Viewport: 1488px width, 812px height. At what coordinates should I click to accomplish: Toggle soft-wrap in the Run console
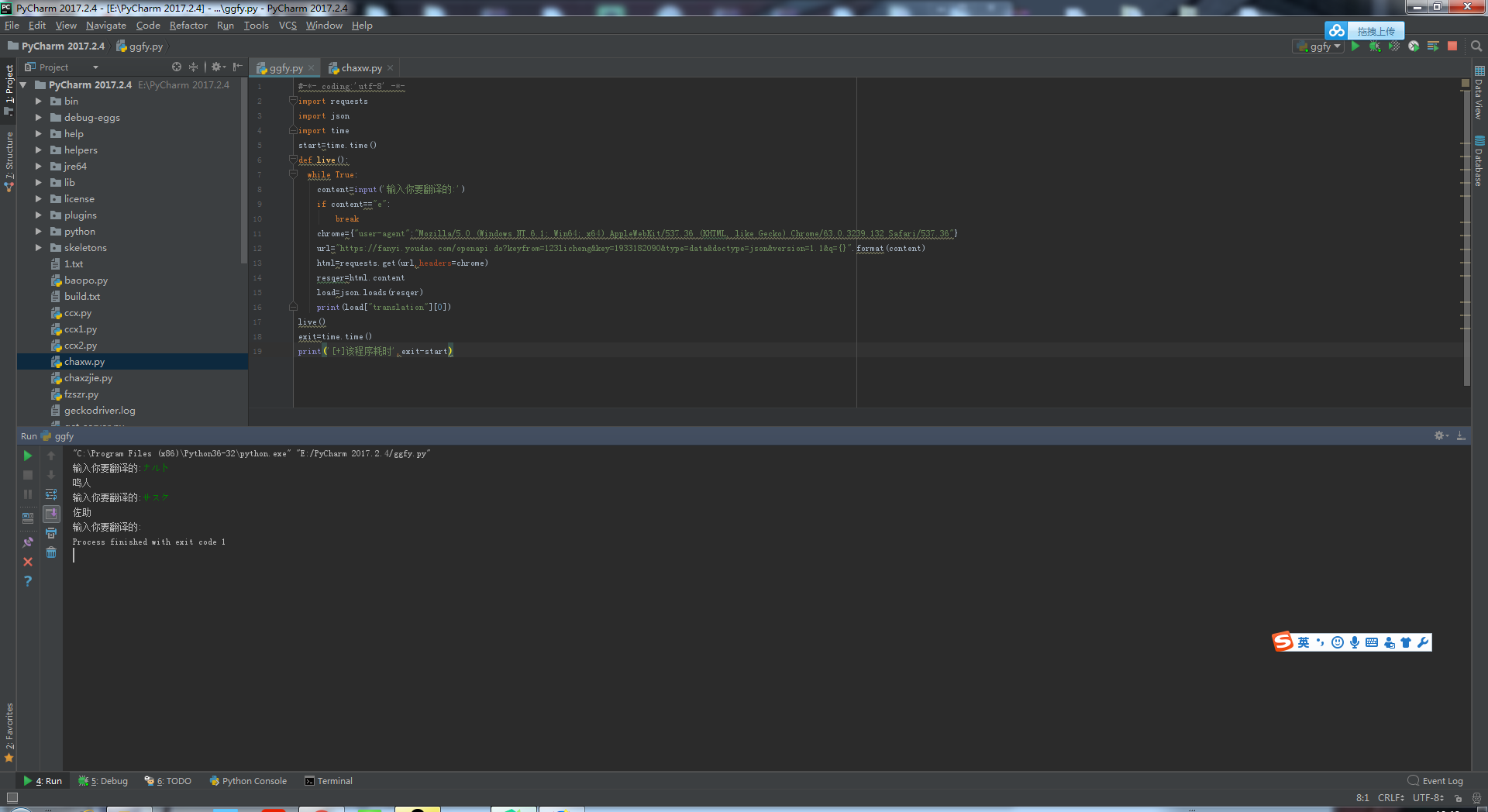pos(51,494)
